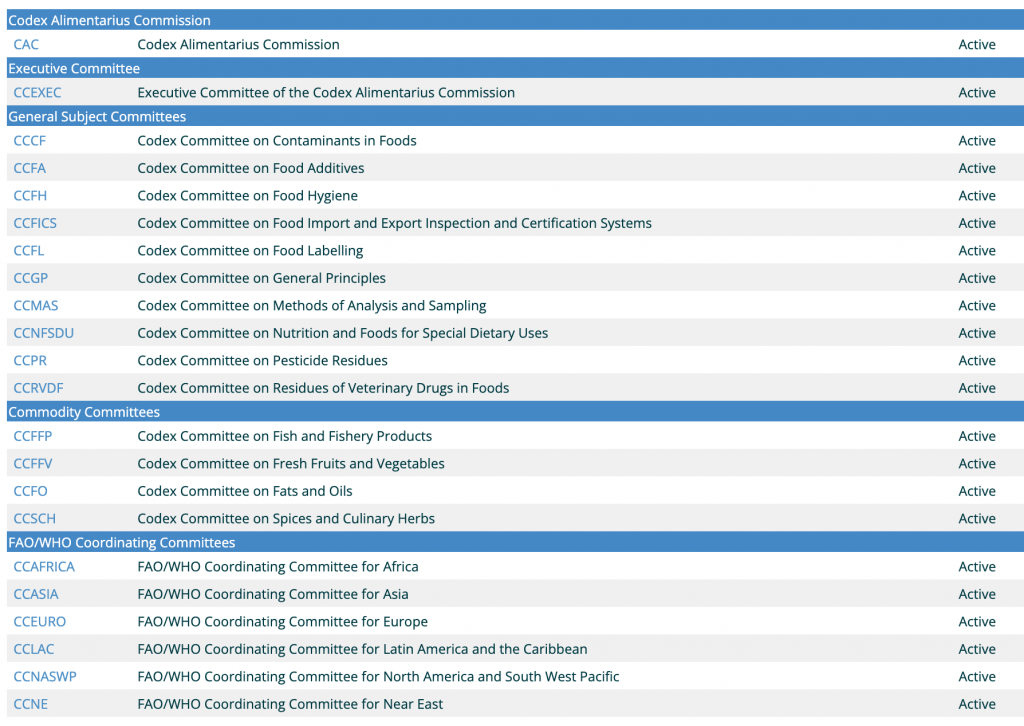Click 'Codex Committee on Fats and Oils' name
Screen dimensions: 1024x726
245,490
